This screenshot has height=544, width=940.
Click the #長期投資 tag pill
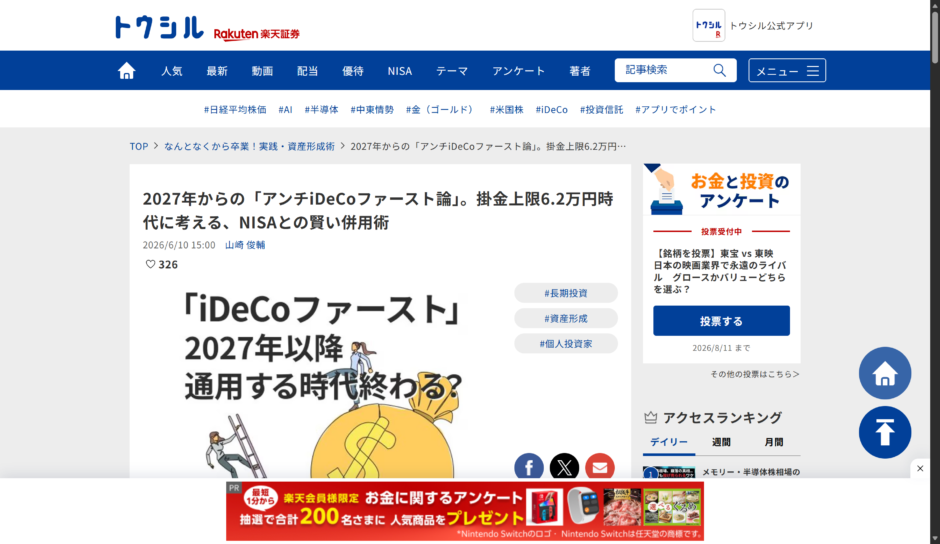566,293
